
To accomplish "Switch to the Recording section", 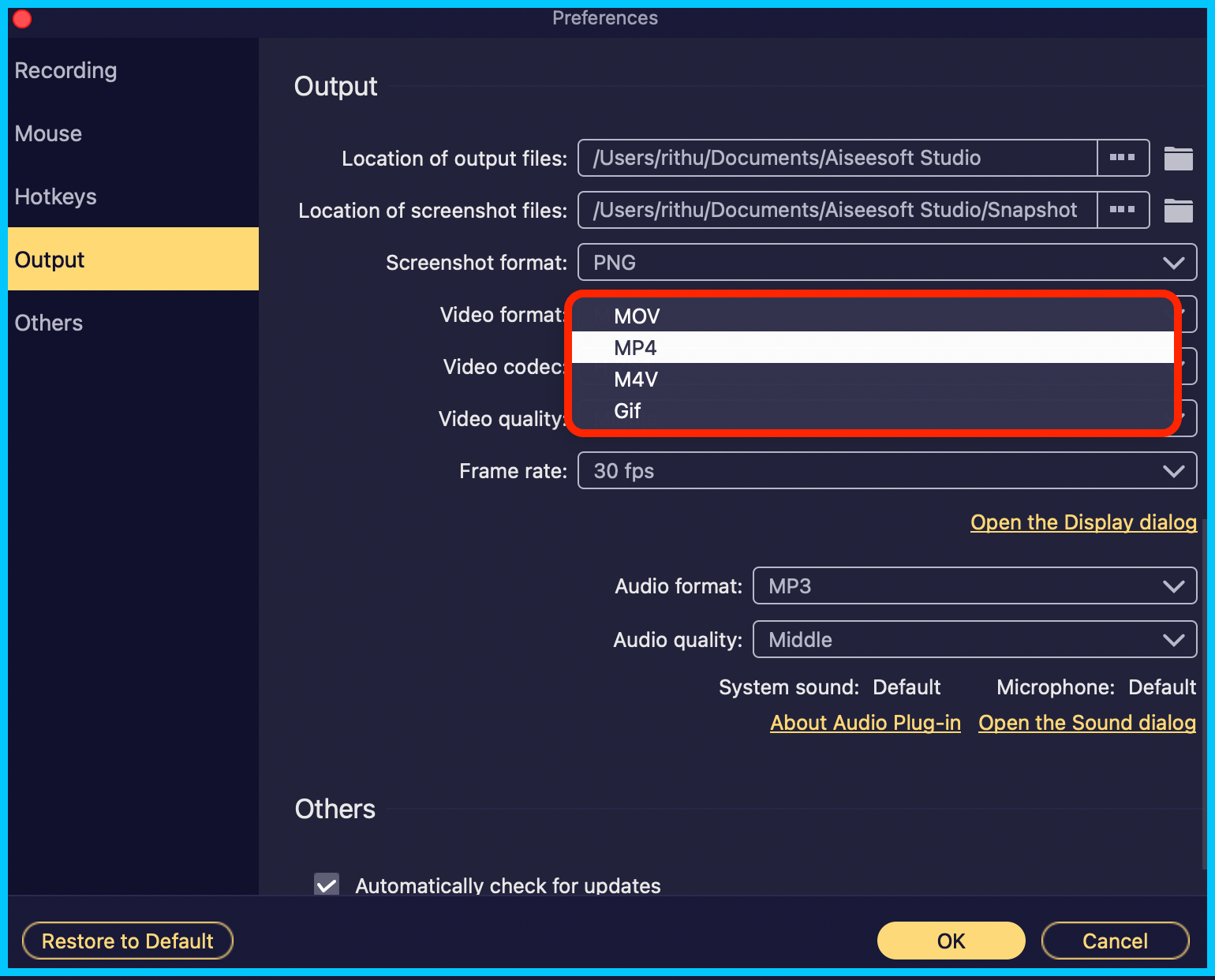I will tap(133, 70).
